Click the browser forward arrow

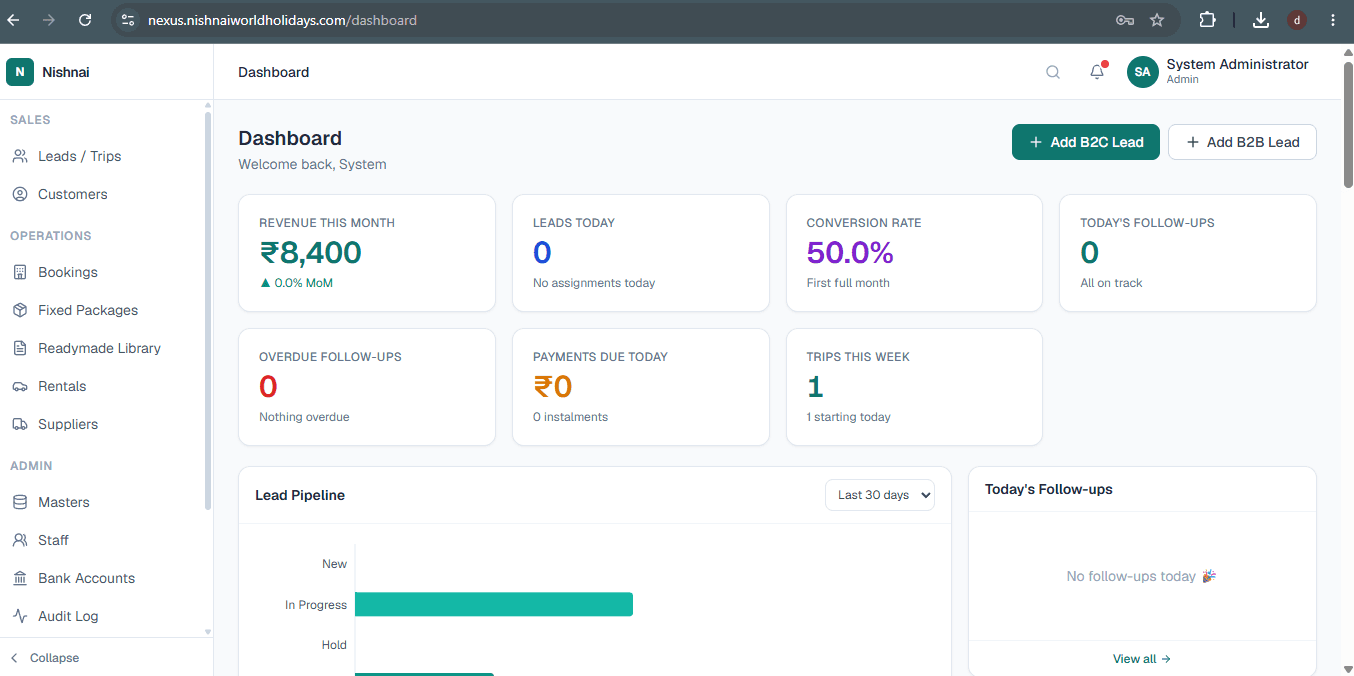coord(49,20)
